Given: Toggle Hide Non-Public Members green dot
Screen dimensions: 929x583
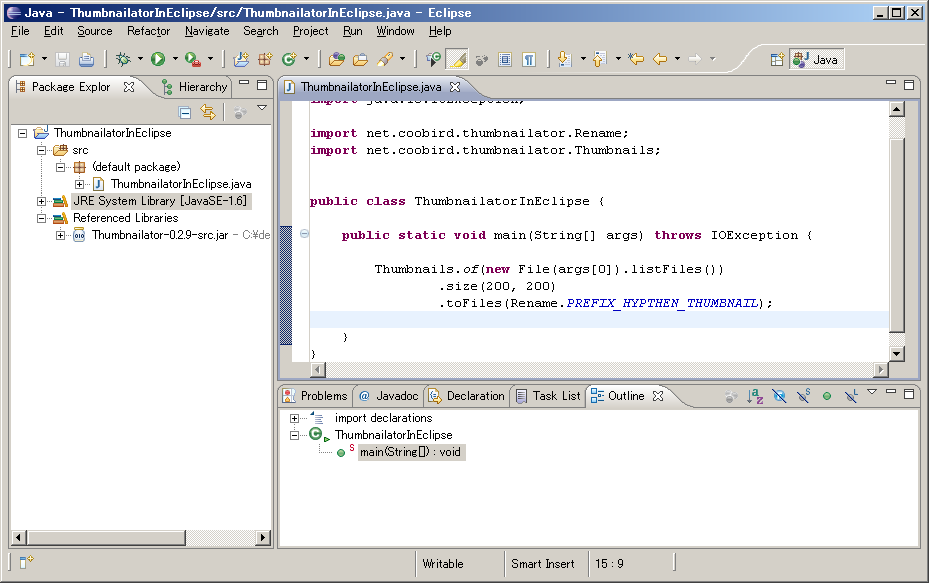Looking at the screenshot, I should [827, 396].
